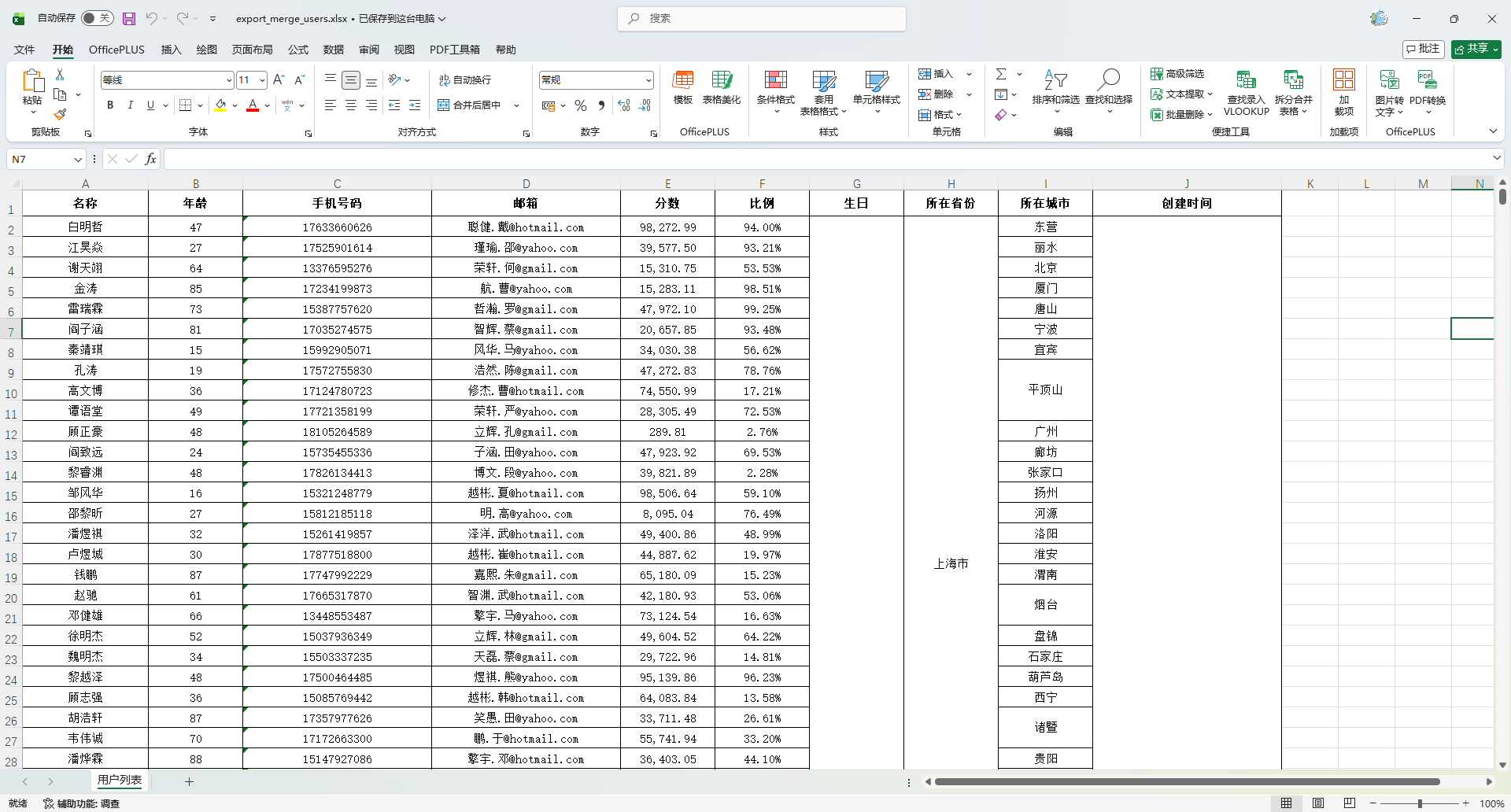Viewport: 1511px width, 812px height.
Task: Open the 数据 ribbon tab
Action: pos(333,50)
